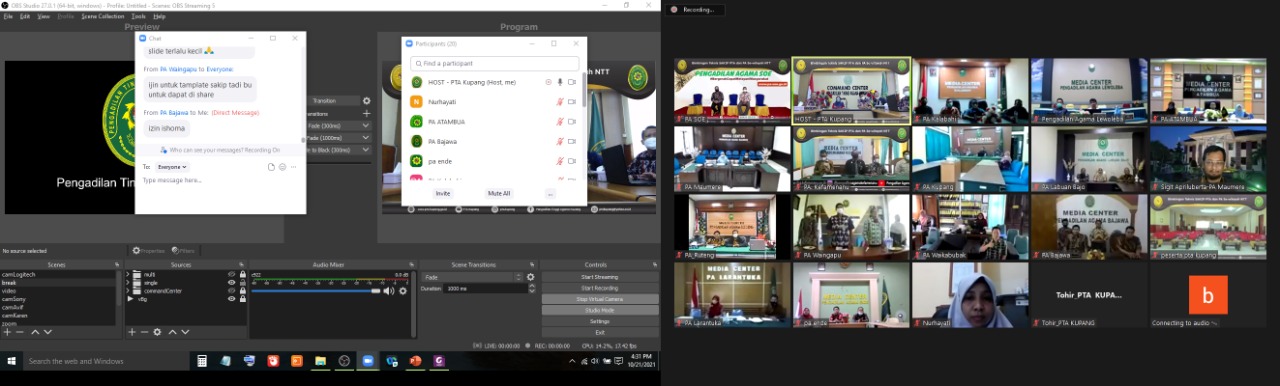Click Start Recording button

[x=599, y=288]
